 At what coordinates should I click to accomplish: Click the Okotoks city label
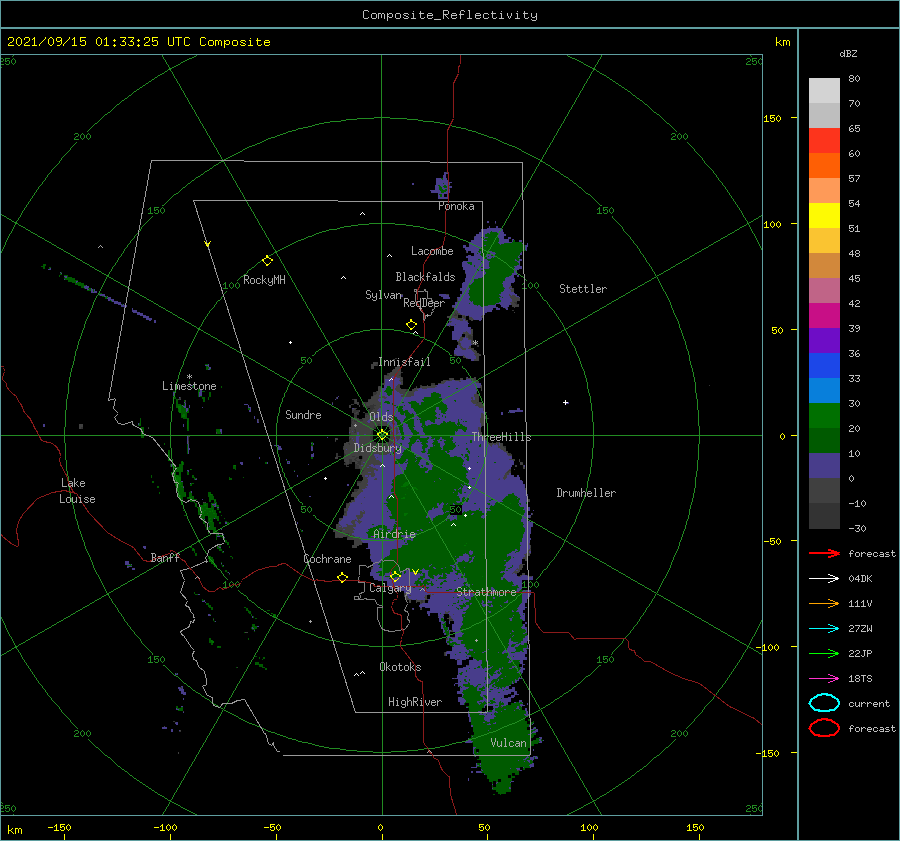pyautogui.click(x=400, y=666)
